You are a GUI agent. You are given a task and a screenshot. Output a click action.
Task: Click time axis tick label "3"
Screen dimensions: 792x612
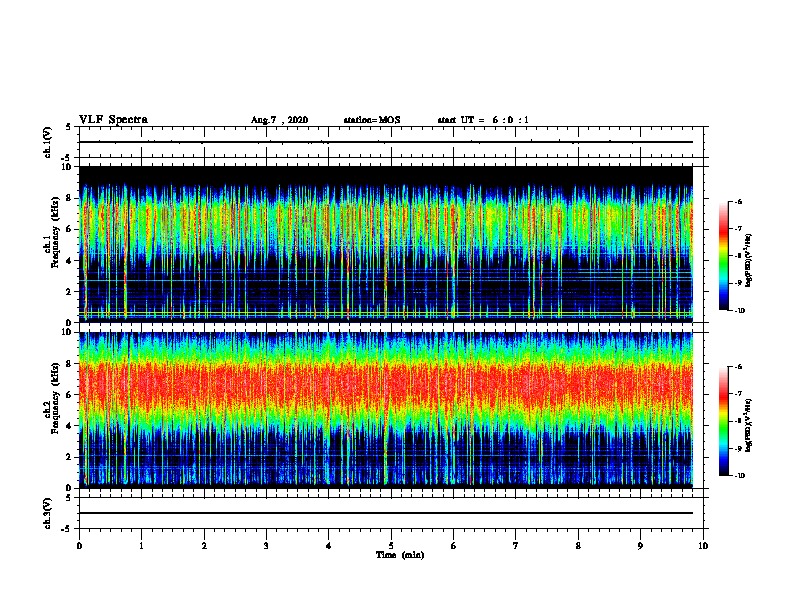(x=266, y=546)
